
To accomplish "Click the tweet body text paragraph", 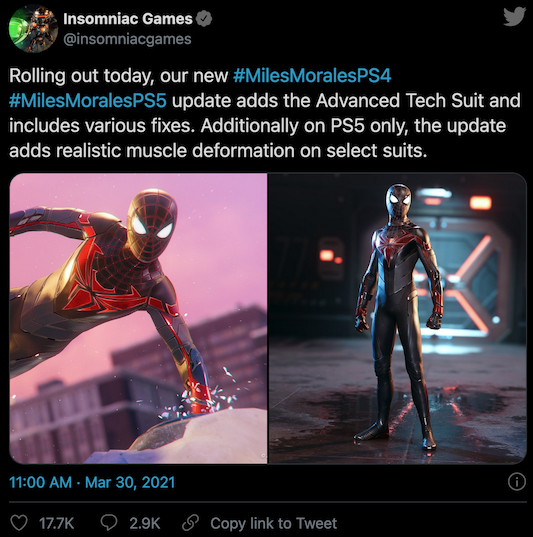I will click(x=264, y=113).
